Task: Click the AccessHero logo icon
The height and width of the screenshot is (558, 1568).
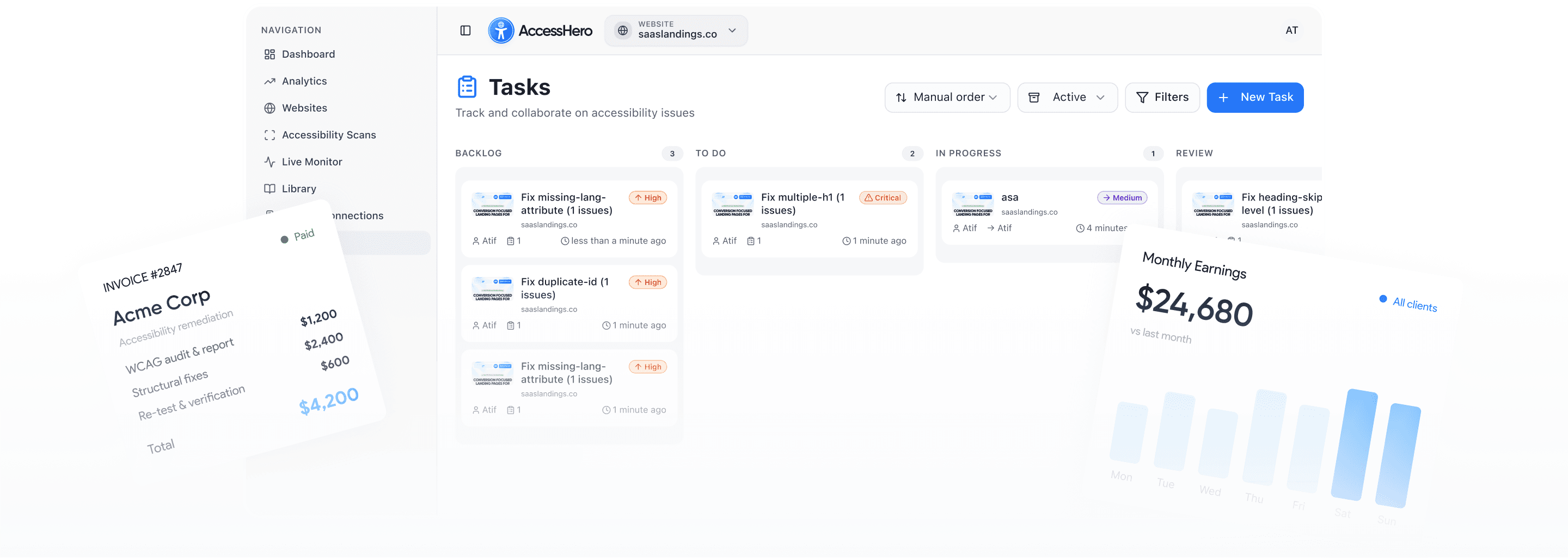Action: (x=500, y=31)
